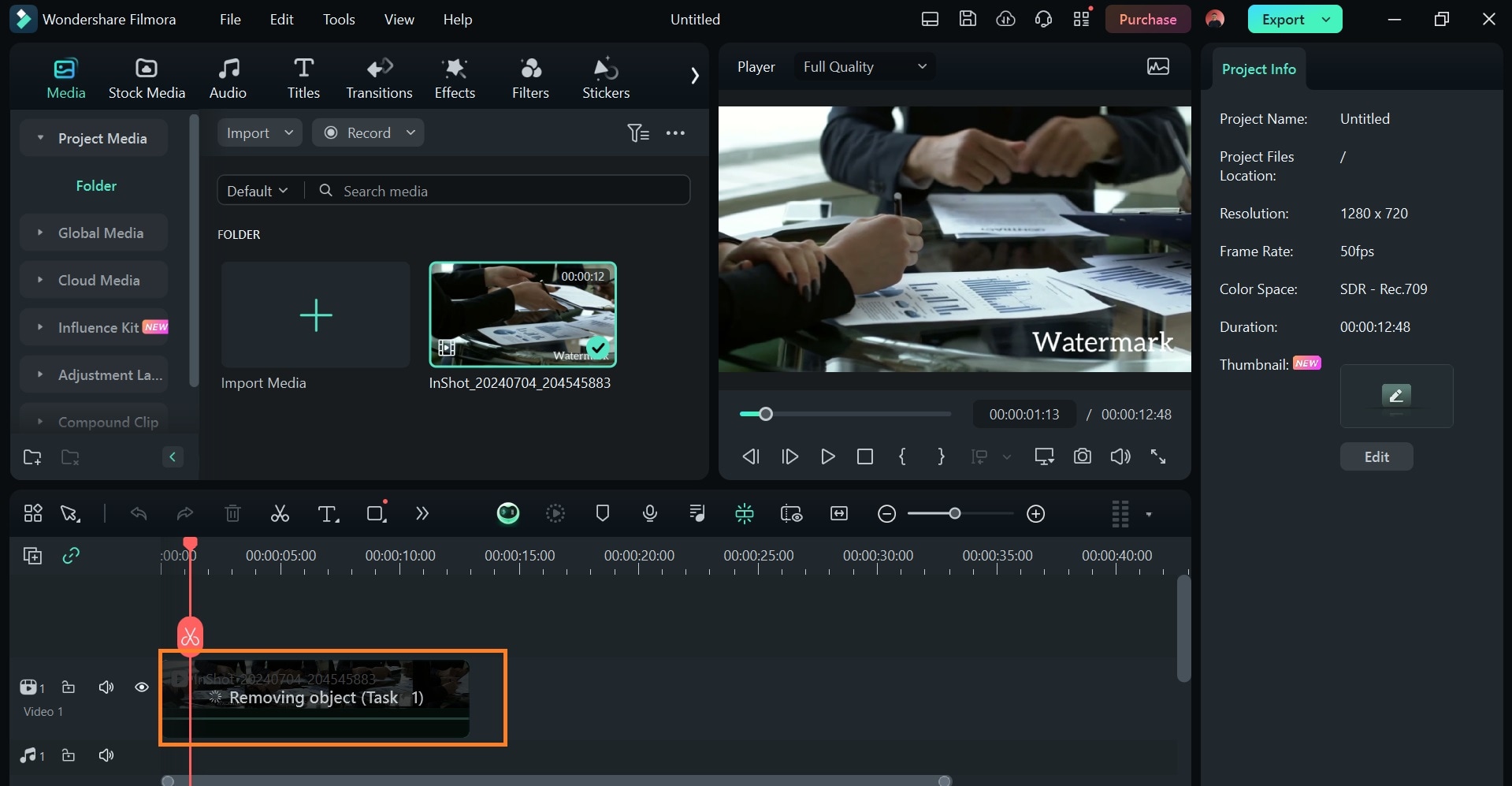Image resolution: width=1512 pixels, height=786 pixels.
Task: Click the delete trash icon in timeline toolbar
Action: point(232,514)
